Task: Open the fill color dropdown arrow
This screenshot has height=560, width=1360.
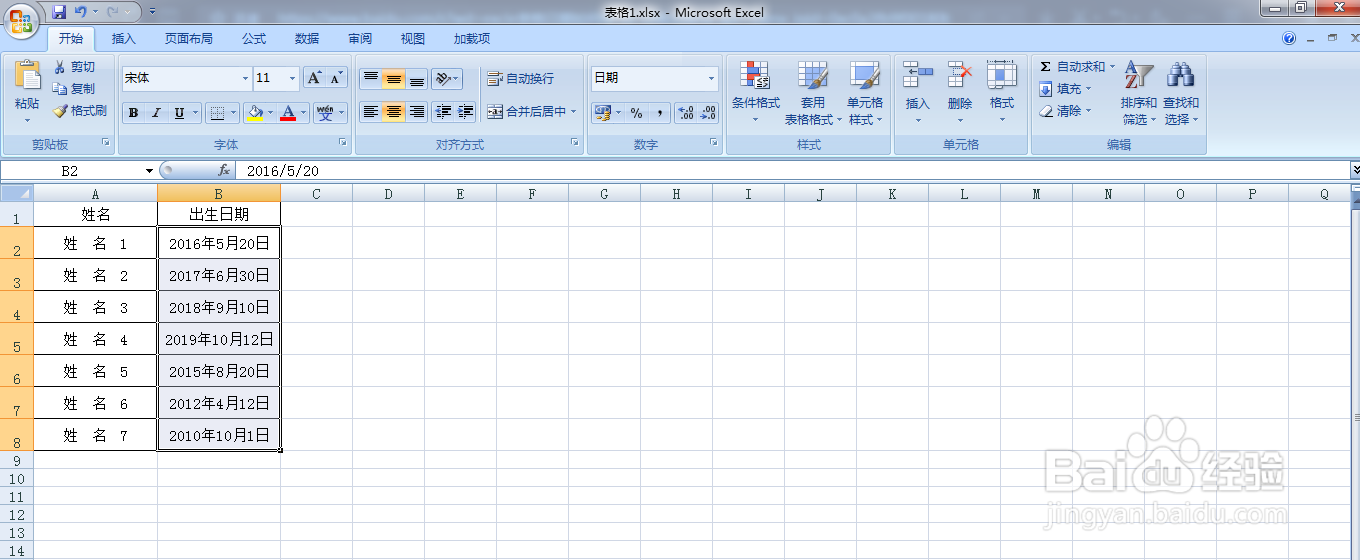Action: click(x=271, y=113)
